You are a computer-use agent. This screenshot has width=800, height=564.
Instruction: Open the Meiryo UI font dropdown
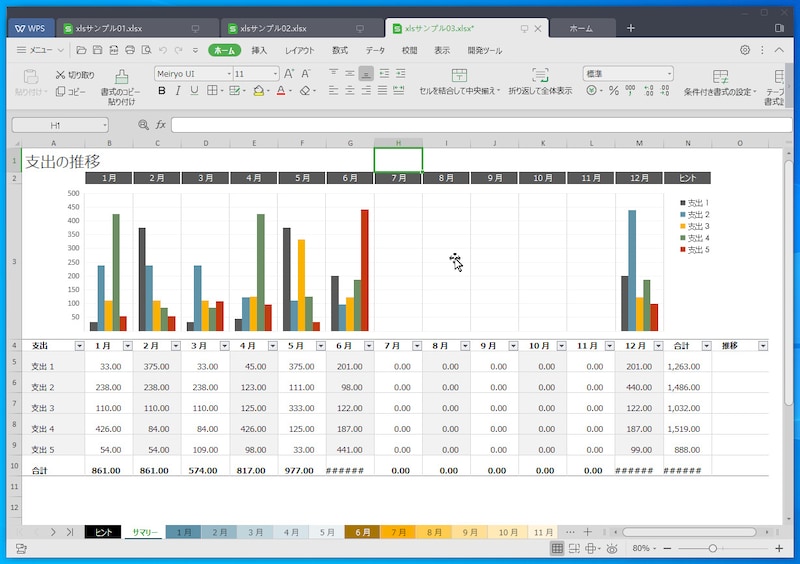point(192,74)
